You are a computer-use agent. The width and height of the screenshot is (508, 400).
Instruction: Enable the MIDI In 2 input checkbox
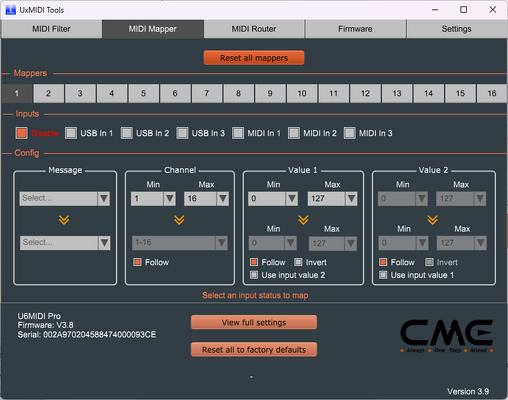pos(294,133)
